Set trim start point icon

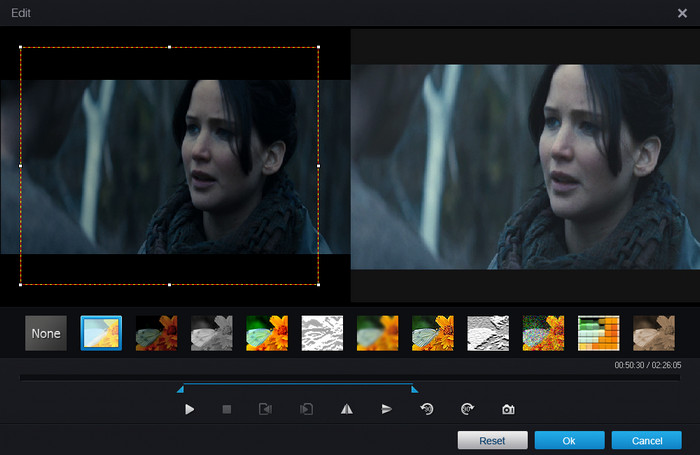coord(266,409)
